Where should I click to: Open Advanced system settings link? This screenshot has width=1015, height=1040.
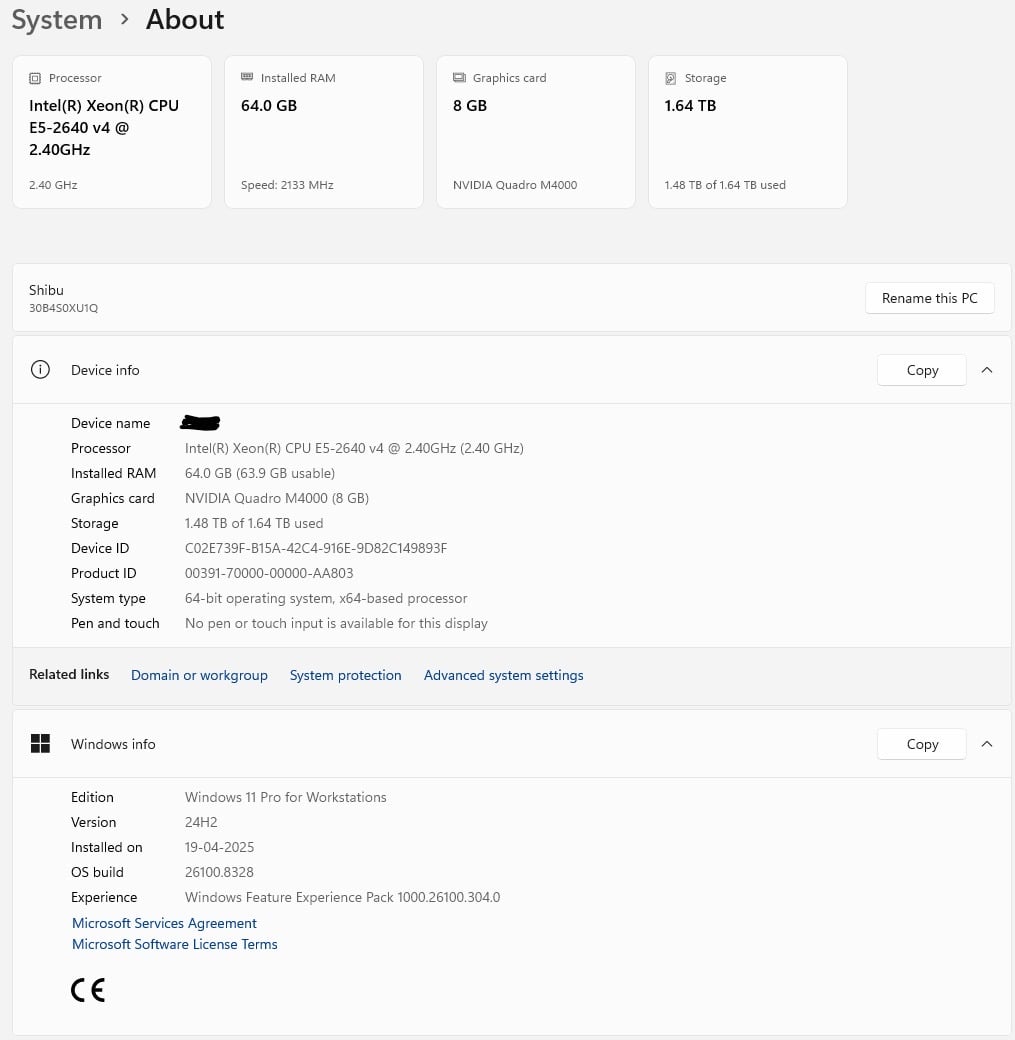pos(504,675)
